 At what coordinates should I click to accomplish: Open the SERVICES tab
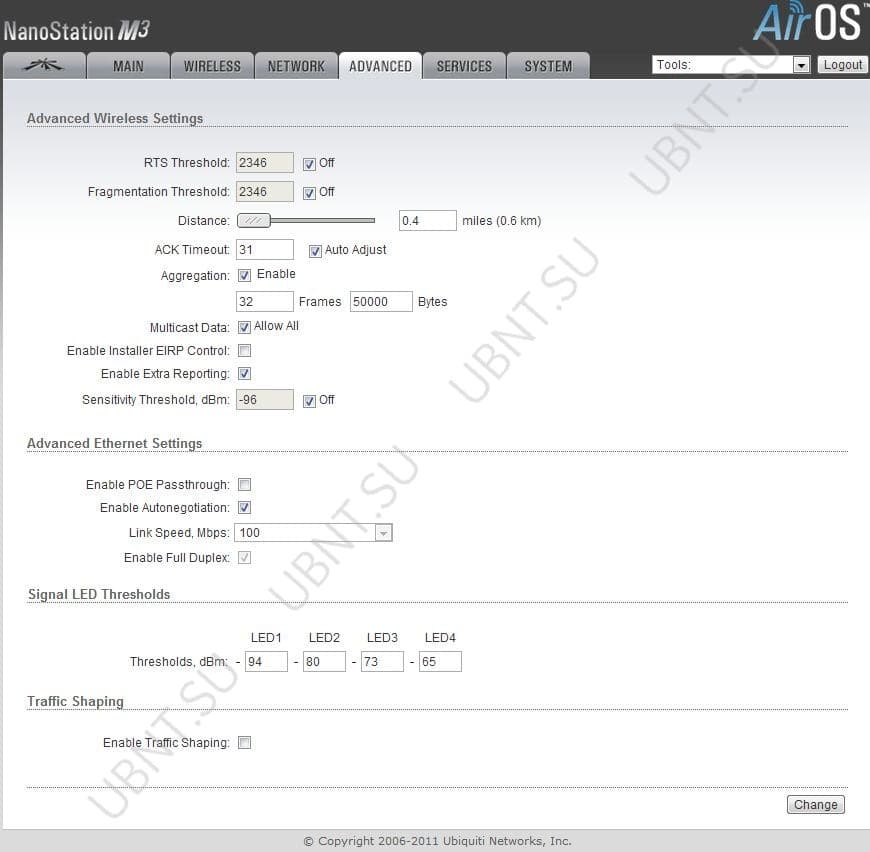pyautogui.click(x=464, y=66)
